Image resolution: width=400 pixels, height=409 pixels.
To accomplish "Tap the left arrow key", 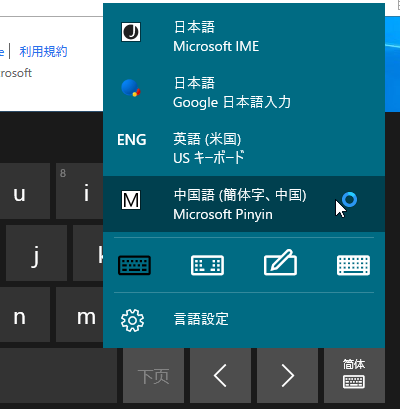I will click(x=220, y=375).
